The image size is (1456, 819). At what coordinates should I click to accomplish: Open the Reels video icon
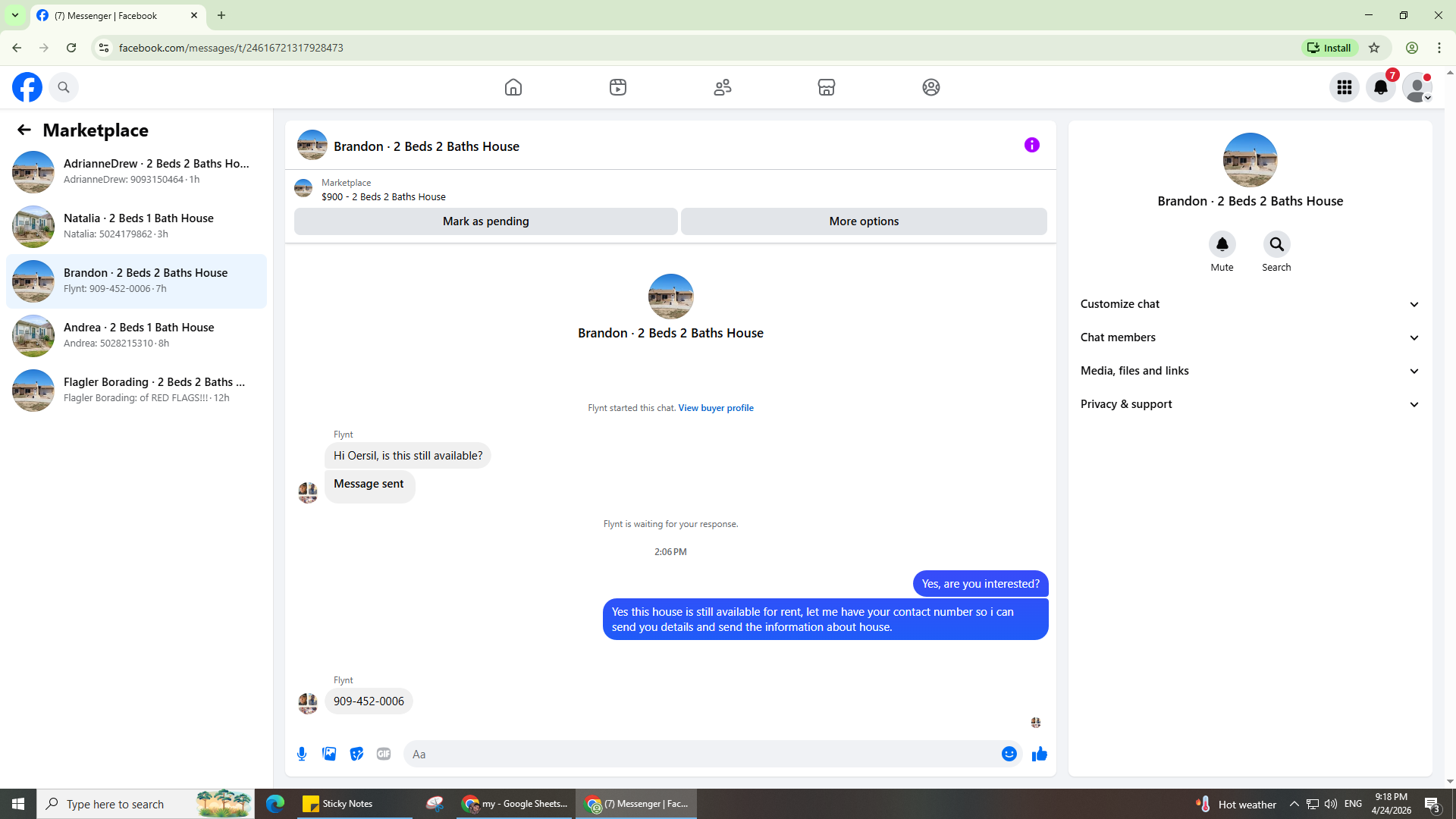pyautogui.click(x=618, y=87)
